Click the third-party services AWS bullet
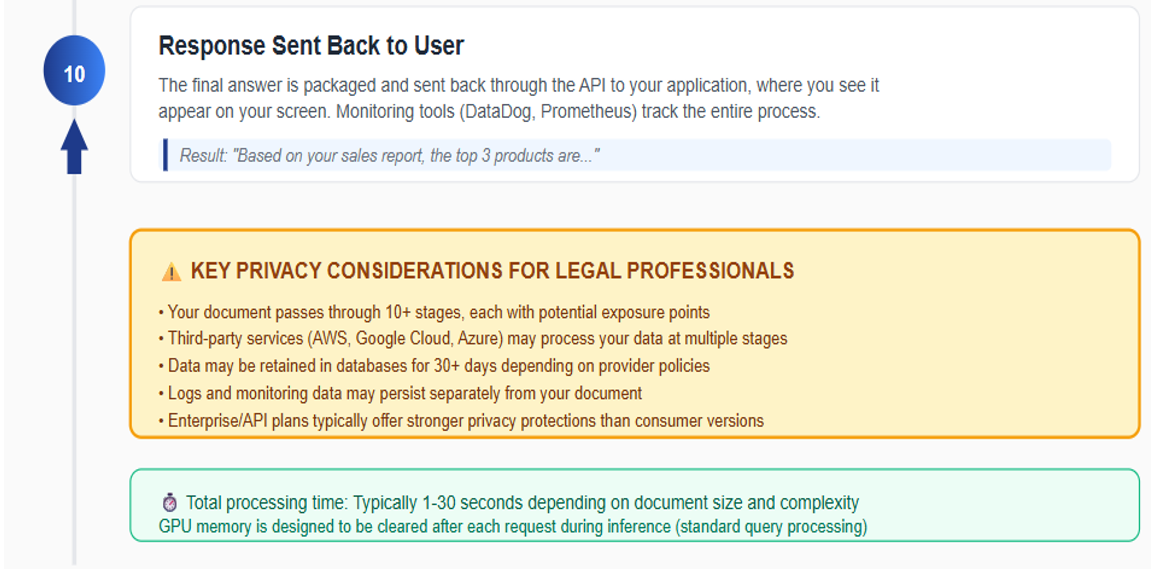 point(473,339)
